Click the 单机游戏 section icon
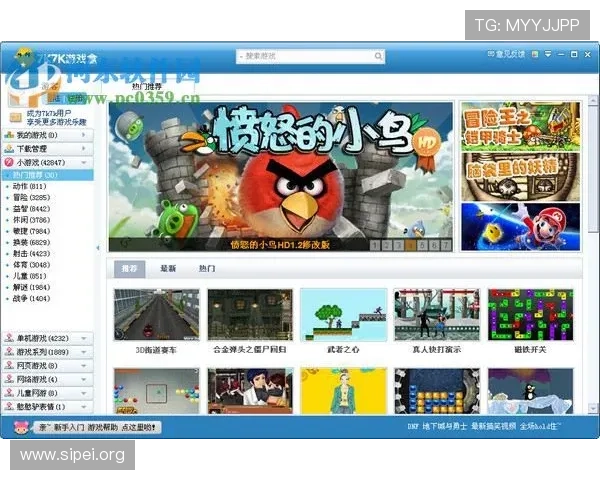 (9, 338)
